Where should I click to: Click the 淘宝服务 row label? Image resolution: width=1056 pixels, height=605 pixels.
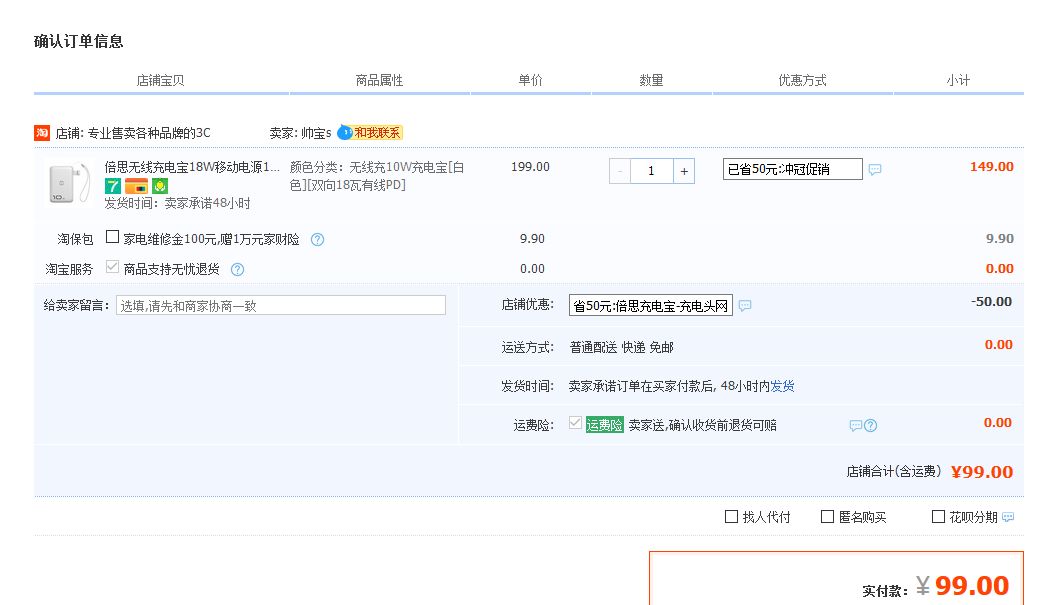[69, 269]
